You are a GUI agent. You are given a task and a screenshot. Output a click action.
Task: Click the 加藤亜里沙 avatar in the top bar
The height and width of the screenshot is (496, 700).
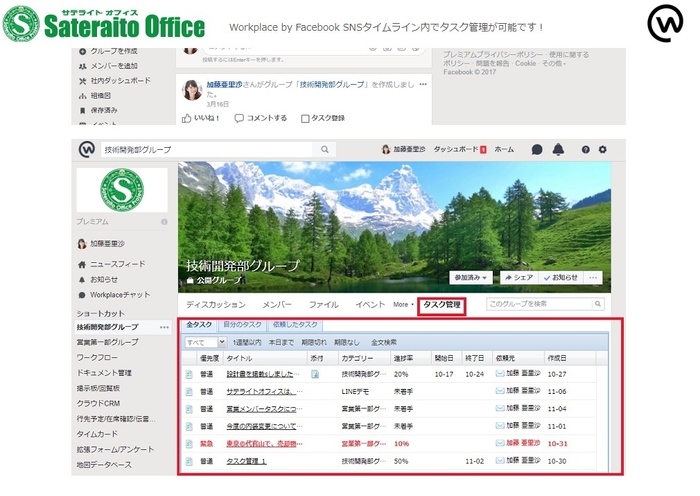coord(386,150)
